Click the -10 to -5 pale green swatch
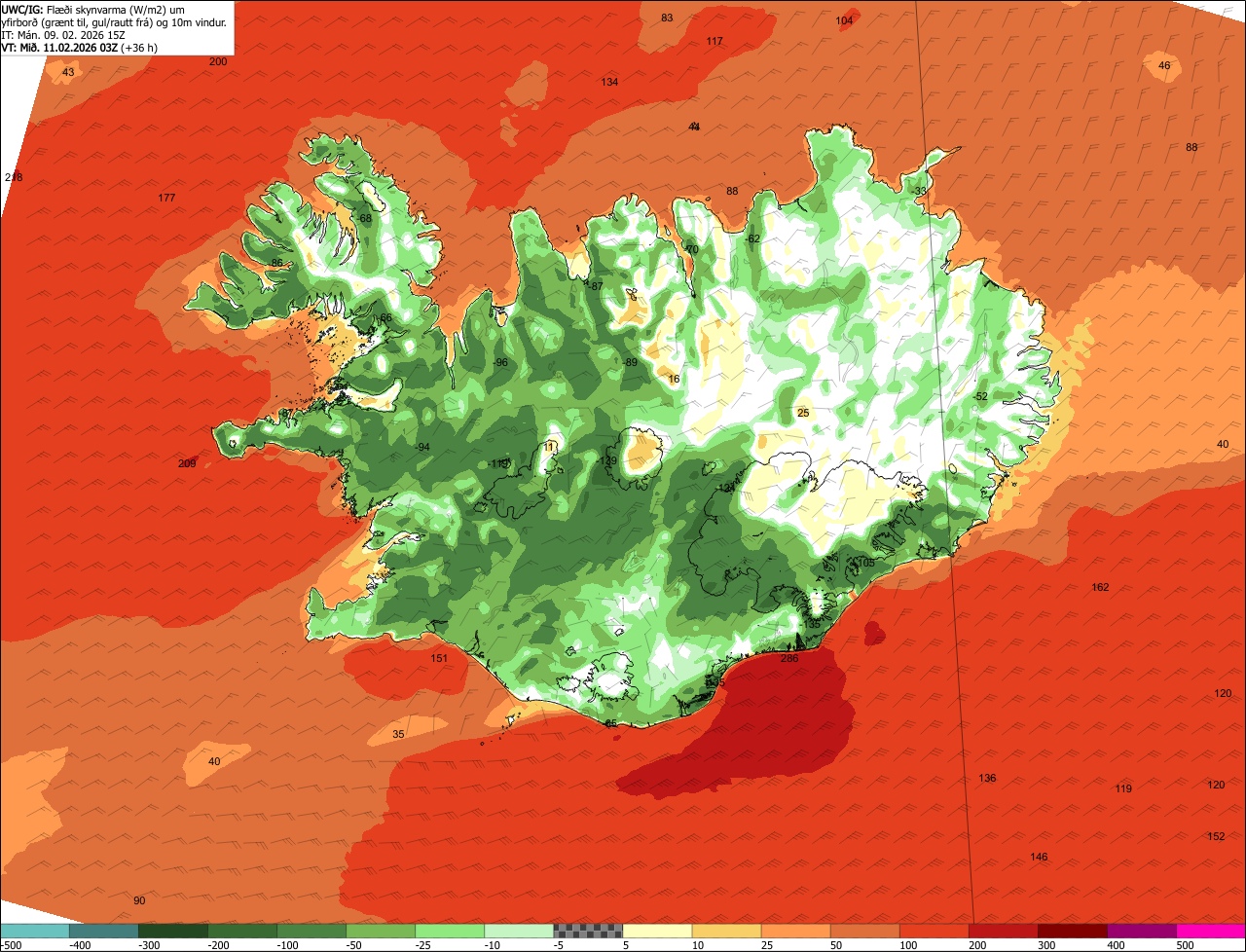 [x=519, y=931]
